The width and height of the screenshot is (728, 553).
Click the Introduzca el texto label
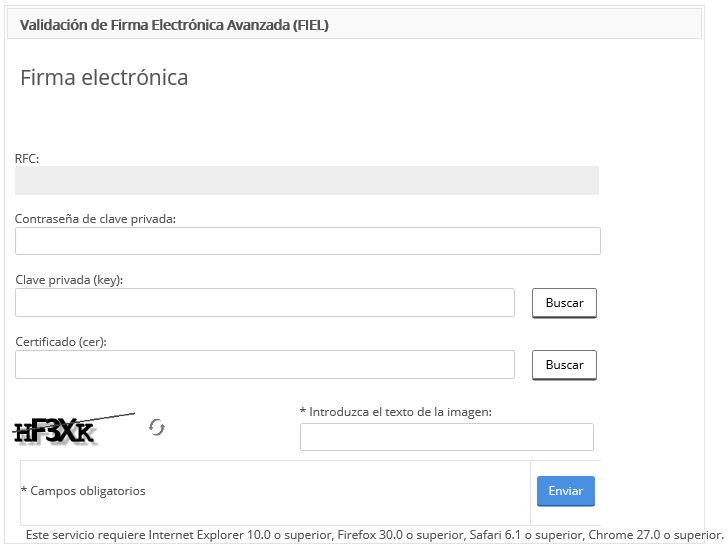(x=396, y=412)
